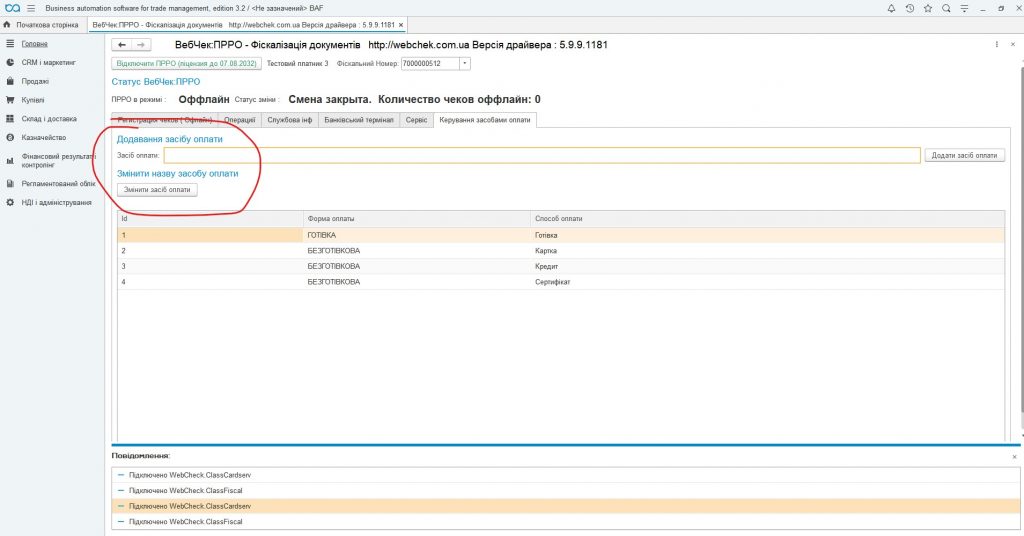Click the Регламентований облік document icon
The height and width of the screenshot is (536, 1024).
(x=10, y=184)
